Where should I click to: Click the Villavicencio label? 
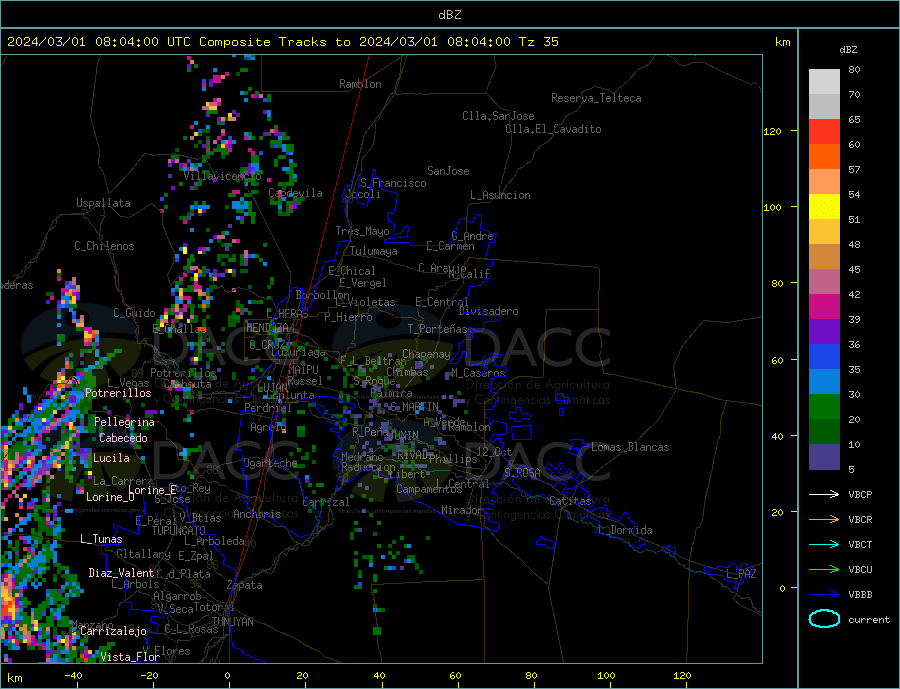(222, 176)
